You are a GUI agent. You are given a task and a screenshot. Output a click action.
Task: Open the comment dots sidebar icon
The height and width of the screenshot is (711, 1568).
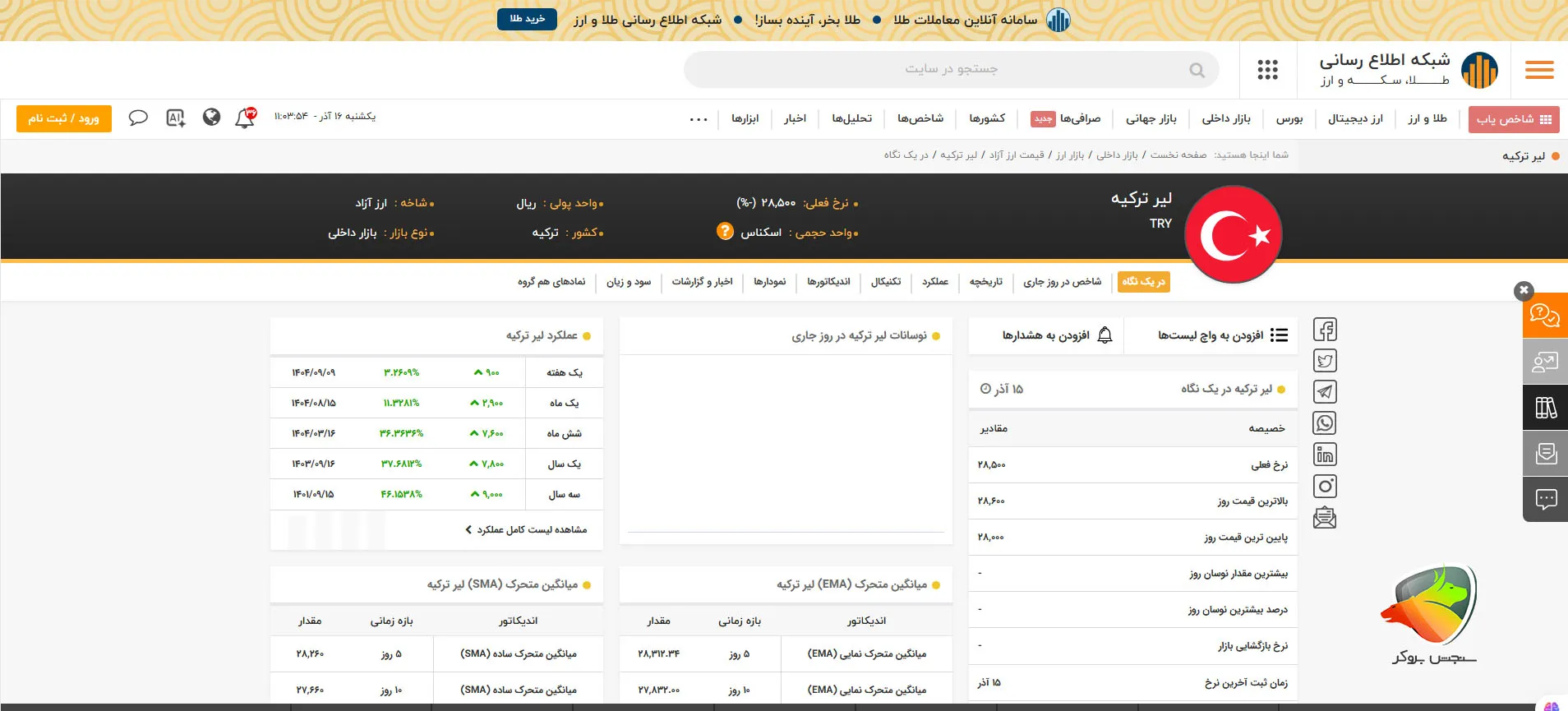coord(1545,499)
